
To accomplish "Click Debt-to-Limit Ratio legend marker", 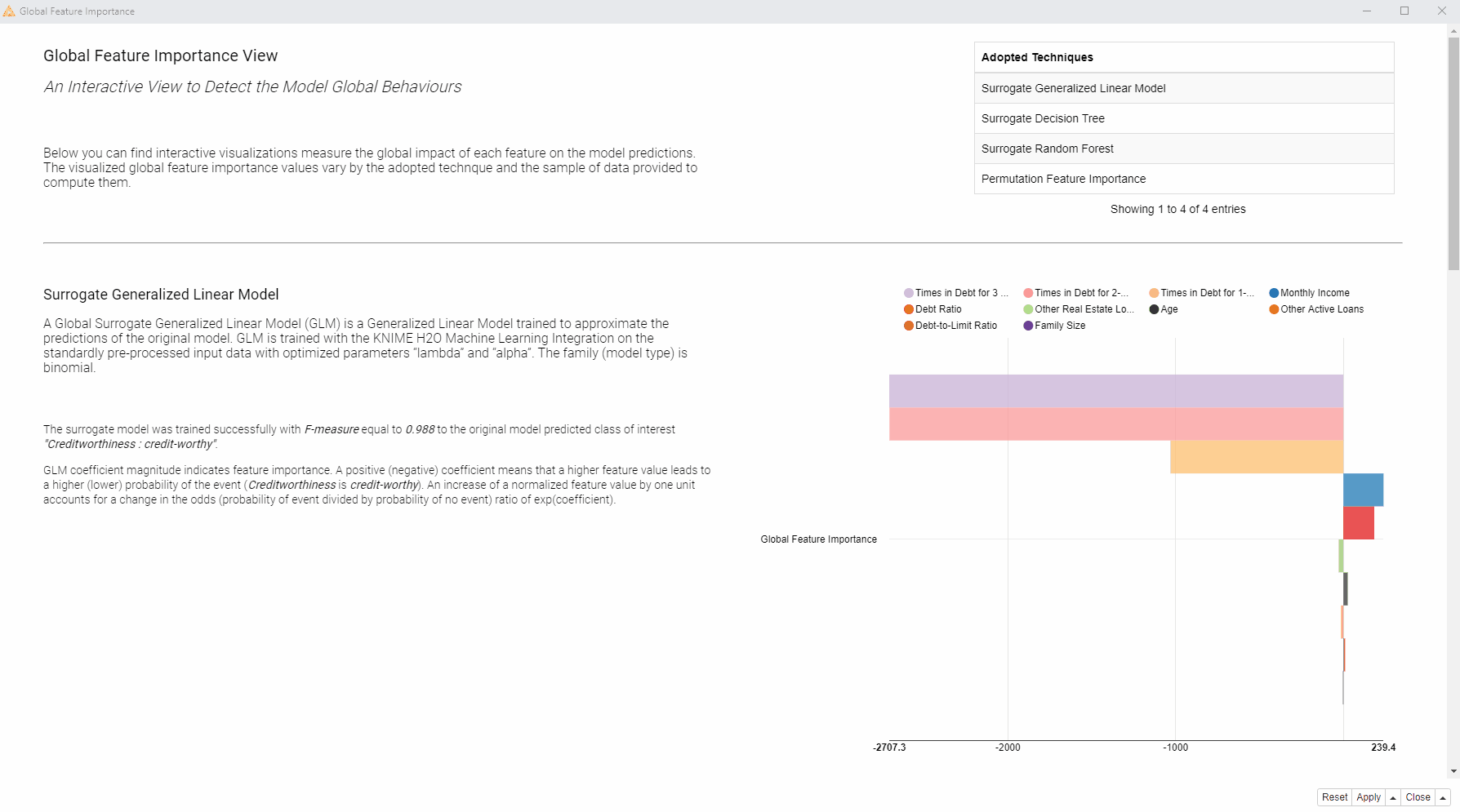I will 909,326.
